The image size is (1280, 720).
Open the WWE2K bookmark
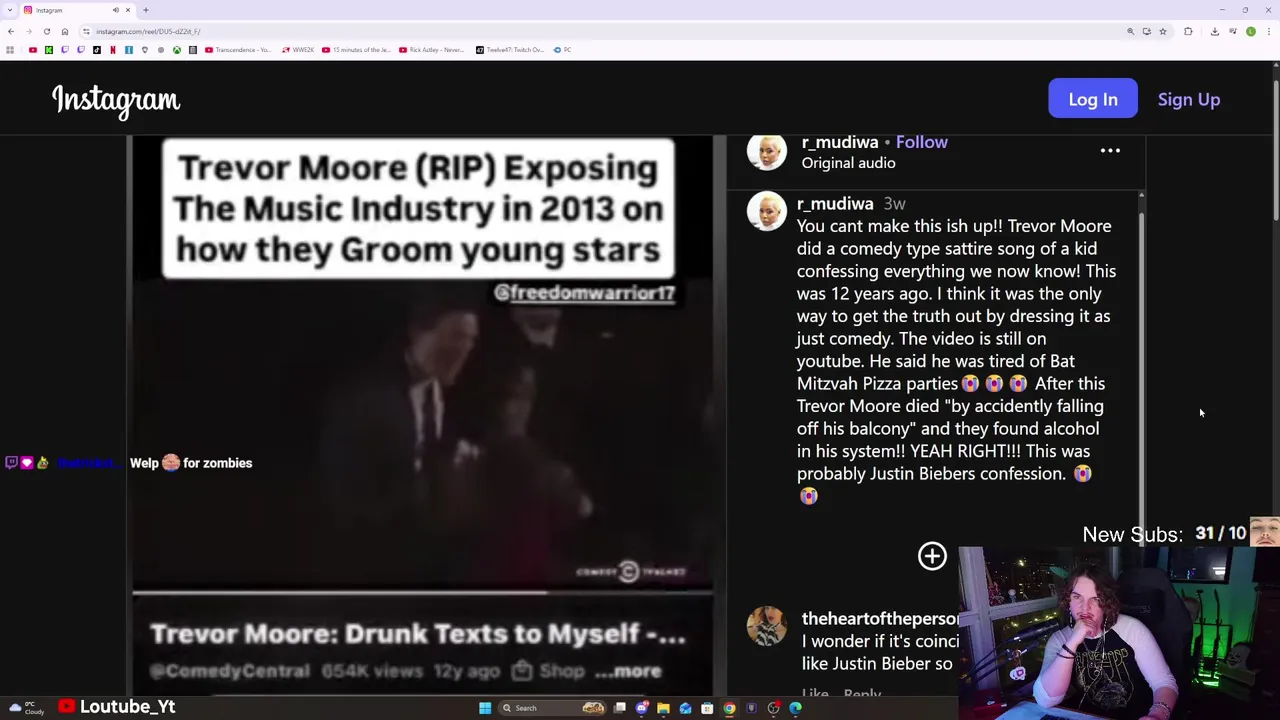[299, 50]
